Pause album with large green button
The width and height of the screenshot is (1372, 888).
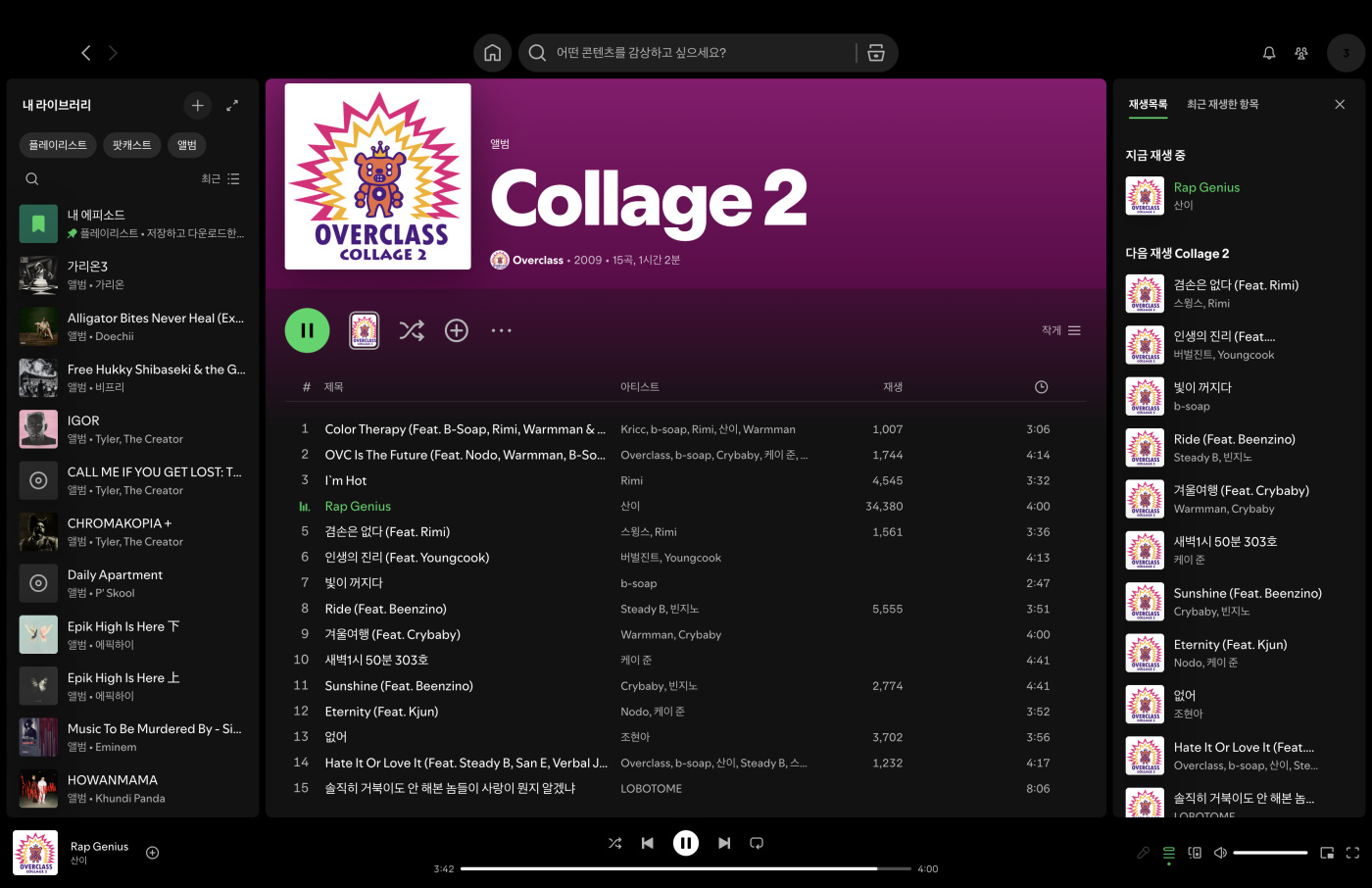[x=307, y=330]
